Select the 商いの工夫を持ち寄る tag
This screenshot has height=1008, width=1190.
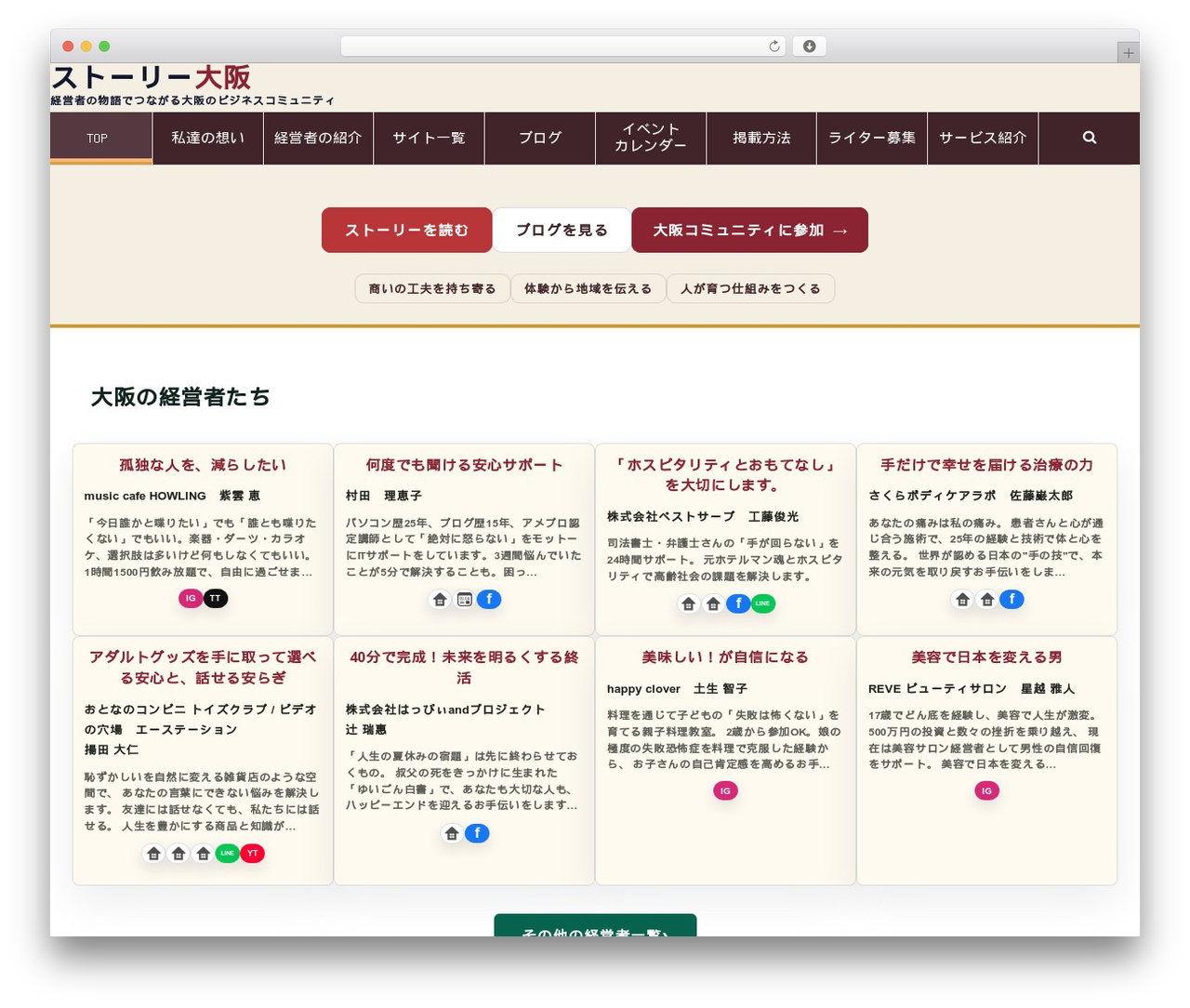(432, 288)
